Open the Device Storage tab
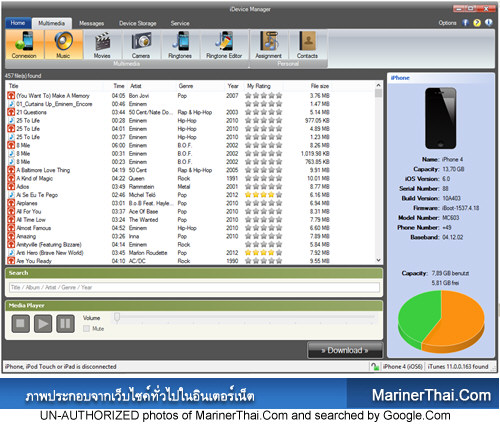The height and width of the screenshot is (433, 500). [x=138, y=23]
